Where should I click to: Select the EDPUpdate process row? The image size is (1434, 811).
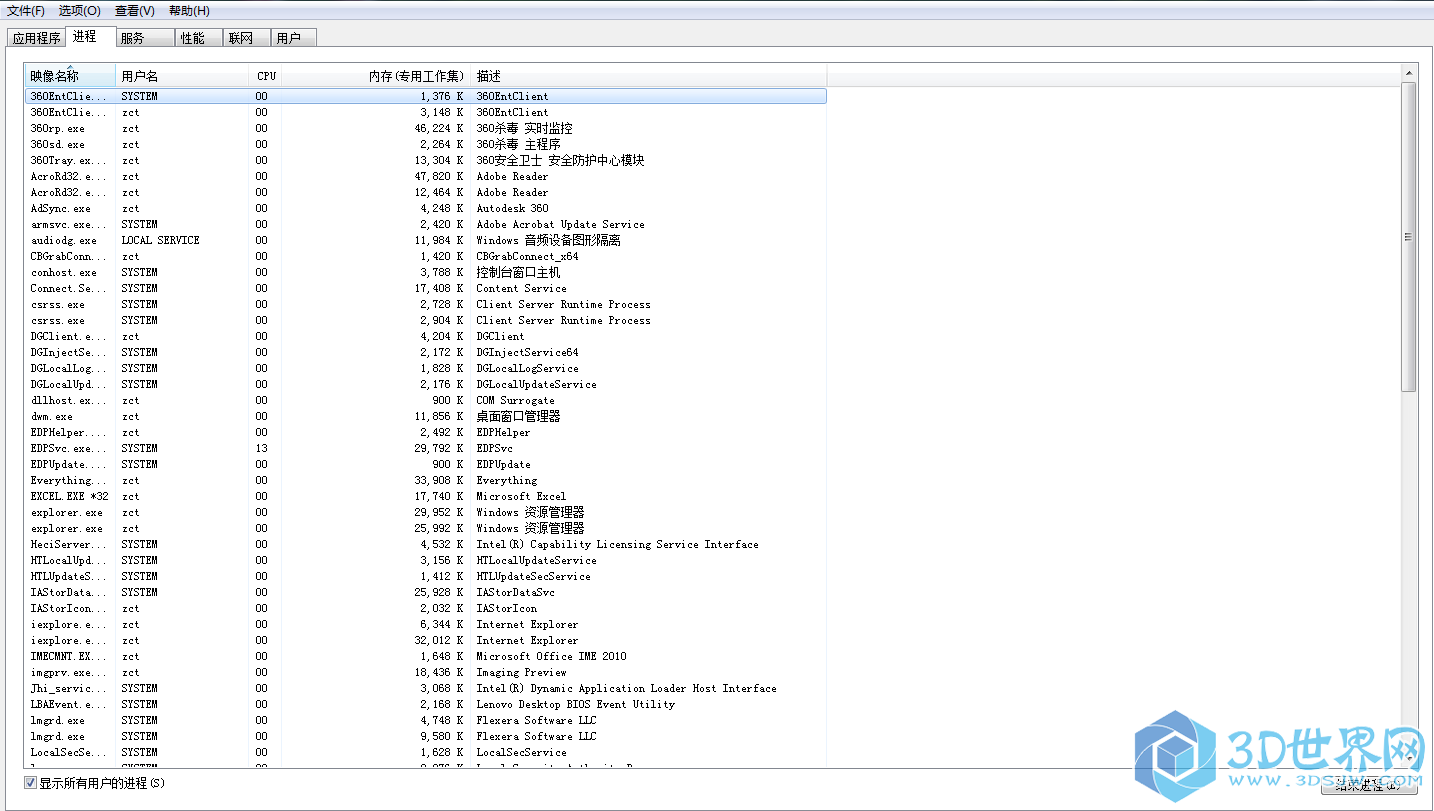pyautogui.click(x=426, y=464)
